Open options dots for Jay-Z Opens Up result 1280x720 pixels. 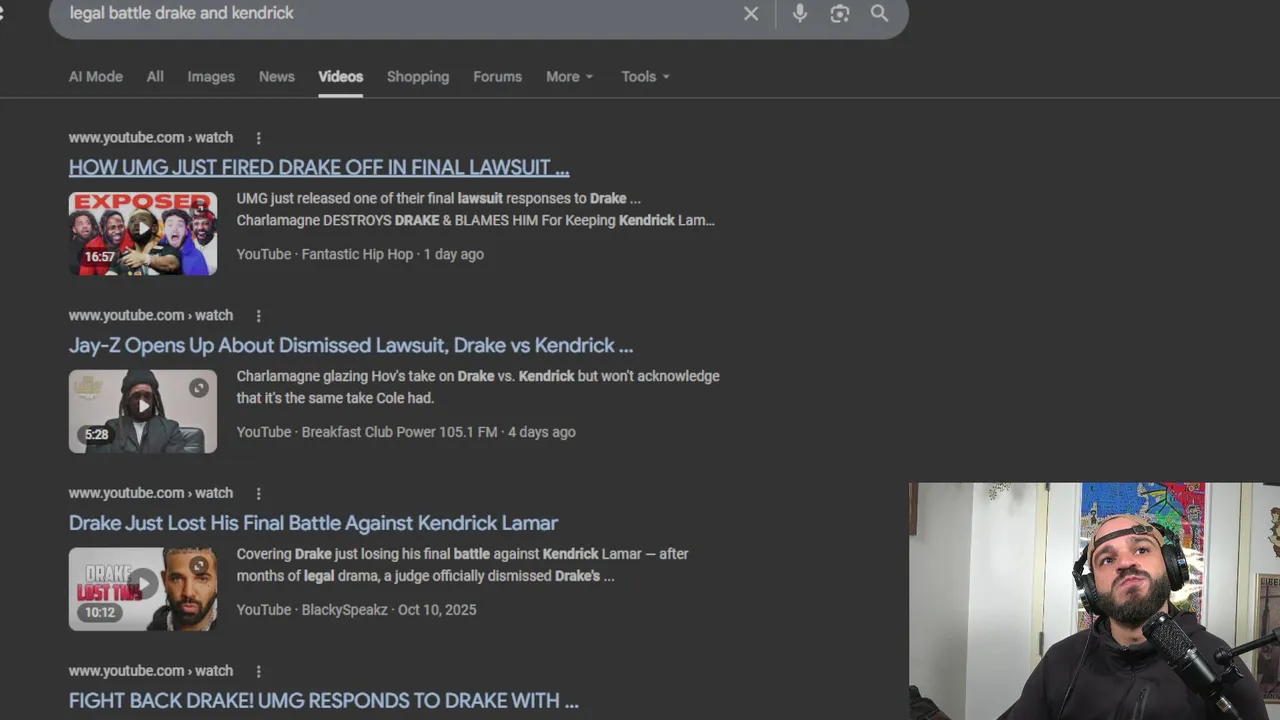[258, 316]
